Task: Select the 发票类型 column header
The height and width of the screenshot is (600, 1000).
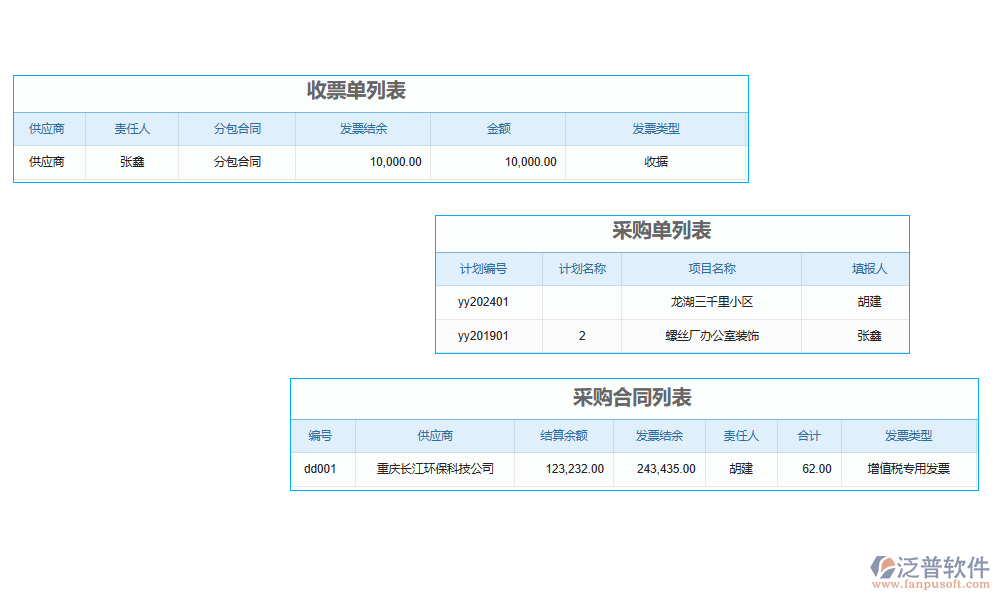Action: (x=657, y=128)
